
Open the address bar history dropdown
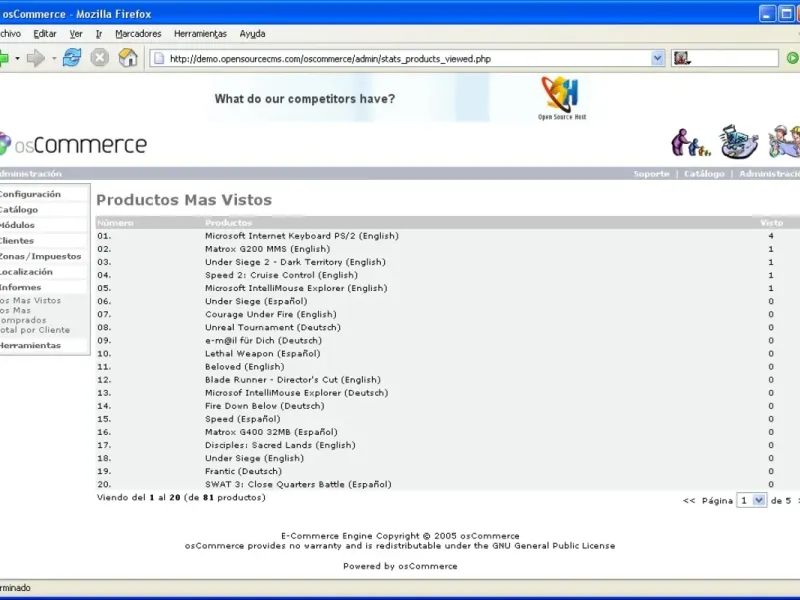(657, 58)
